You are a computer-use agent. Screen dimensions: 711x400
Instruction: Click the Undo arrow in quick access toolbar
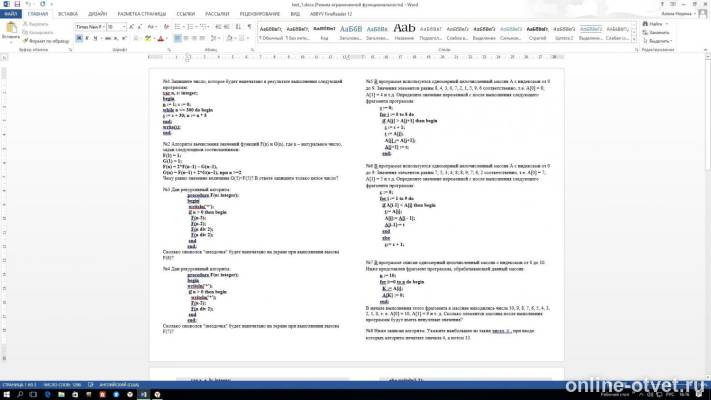coord(28,4)
